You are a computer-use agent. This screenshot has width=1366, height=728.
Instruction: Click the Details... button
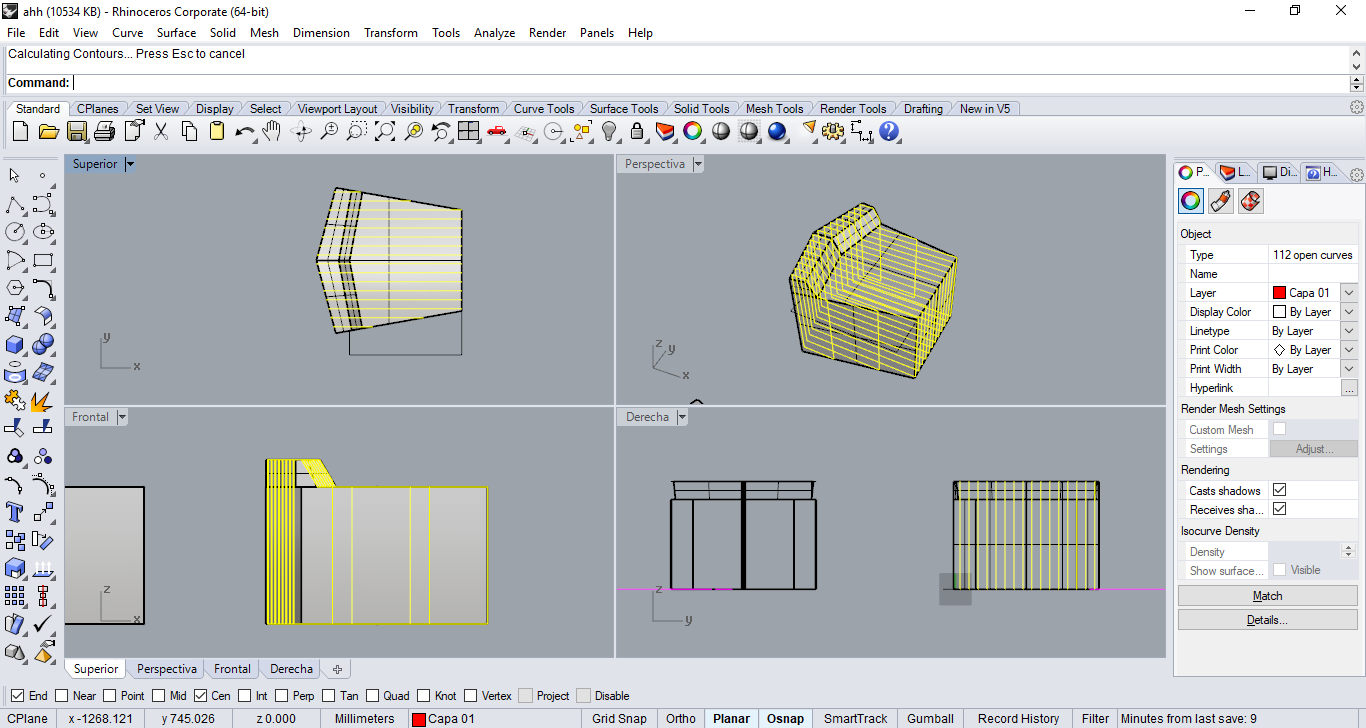click(1267, 620)
